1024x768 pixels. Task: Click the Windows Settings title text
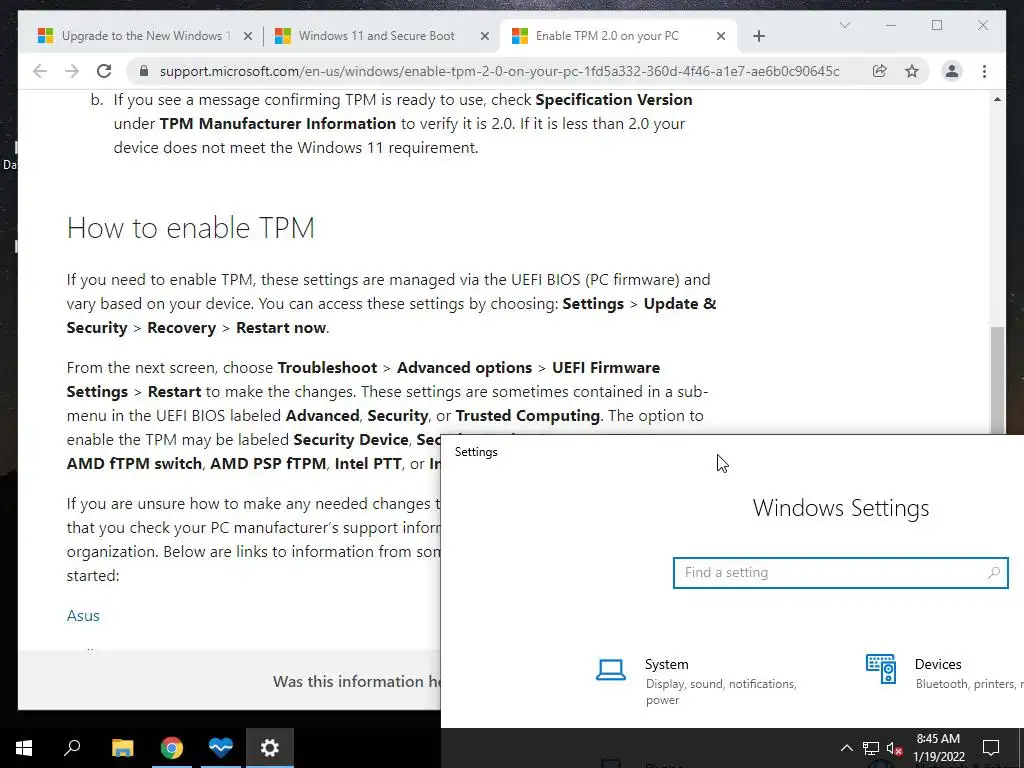840,508
